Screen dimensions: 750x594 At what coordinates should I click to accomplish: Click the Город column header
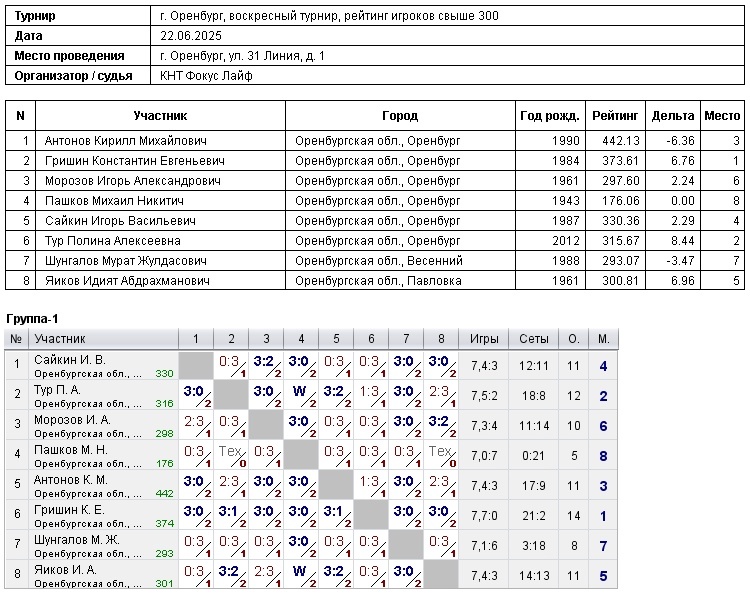coord(400,116)
